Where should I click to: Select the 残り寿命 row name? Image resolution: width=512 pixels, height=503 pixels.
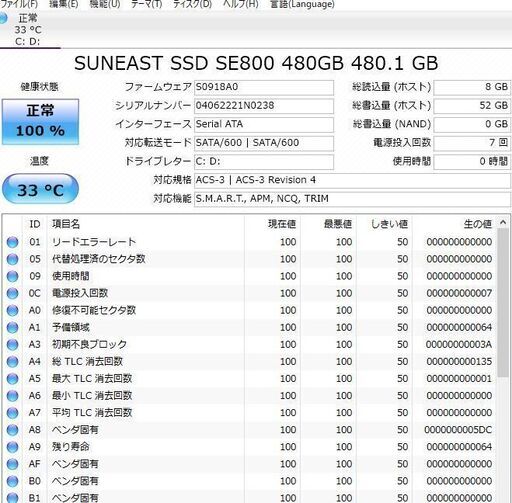[x=71, y=447]
